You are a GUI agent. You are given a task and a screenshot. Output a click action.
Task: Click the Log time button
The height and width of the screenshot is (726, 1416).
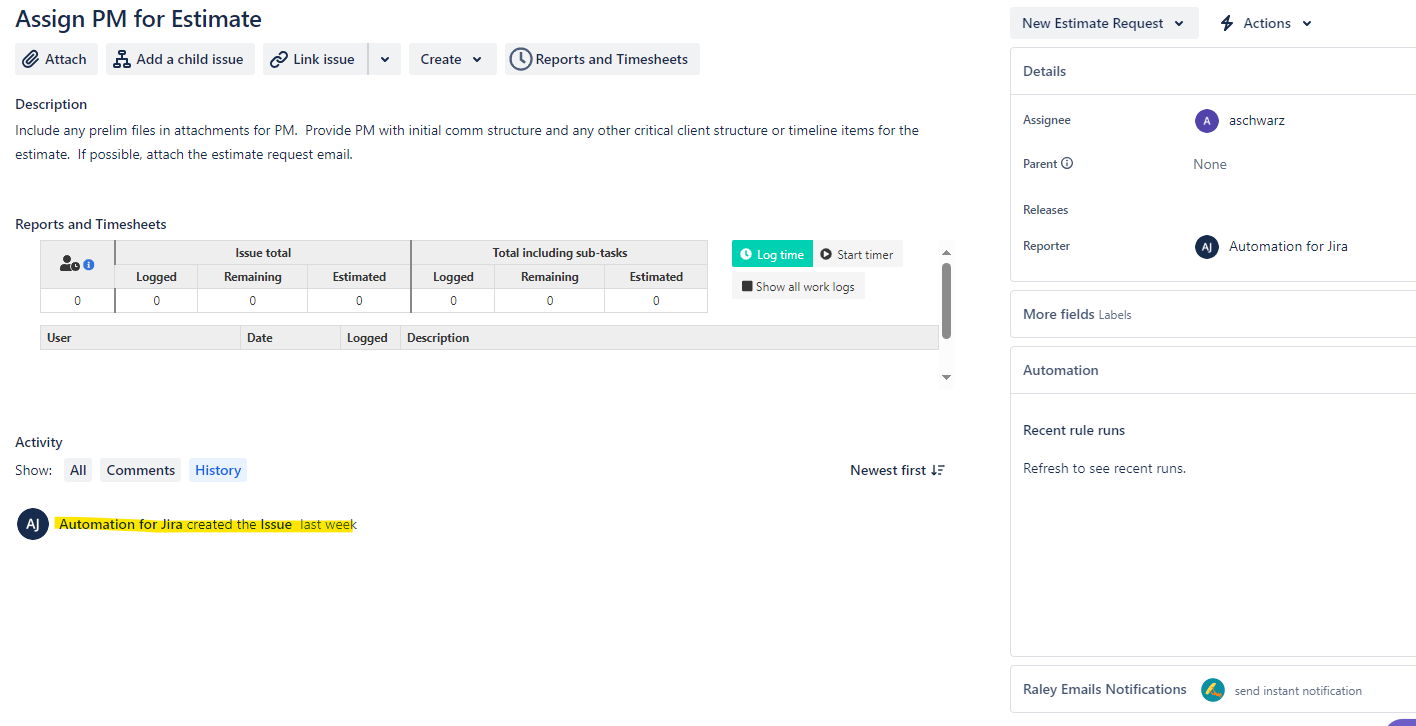pyautogui.click(x=771, y=254)
